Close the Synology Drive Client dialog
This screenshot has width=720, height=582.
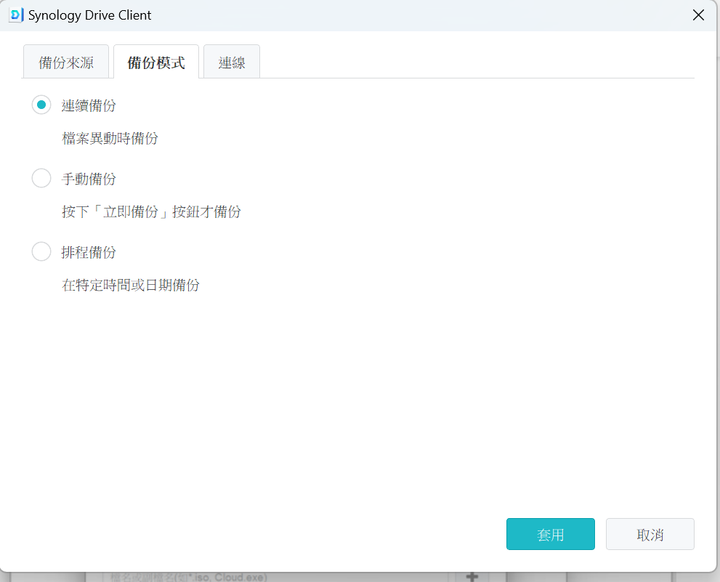tap(698, 15)
